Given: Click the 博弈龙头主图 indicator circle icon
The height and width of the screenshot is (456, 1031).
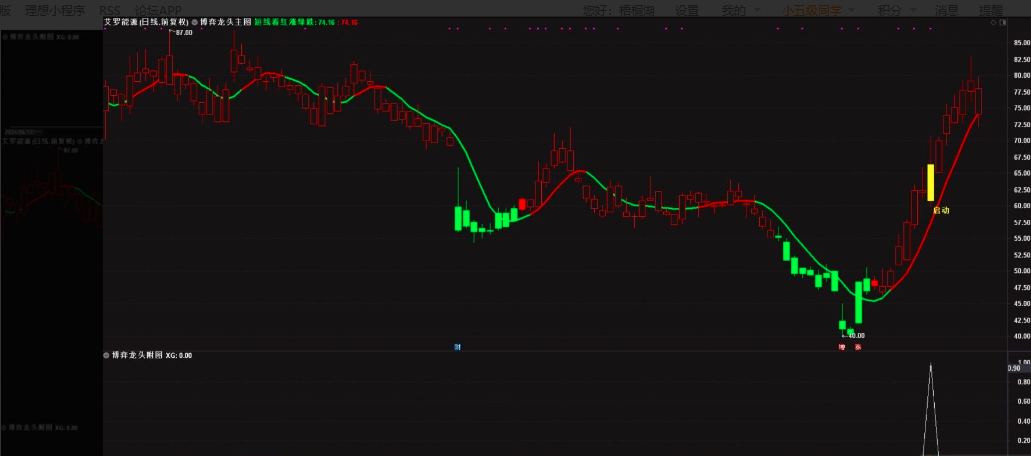Looking at the screenshot, I should tap(195, 21).
